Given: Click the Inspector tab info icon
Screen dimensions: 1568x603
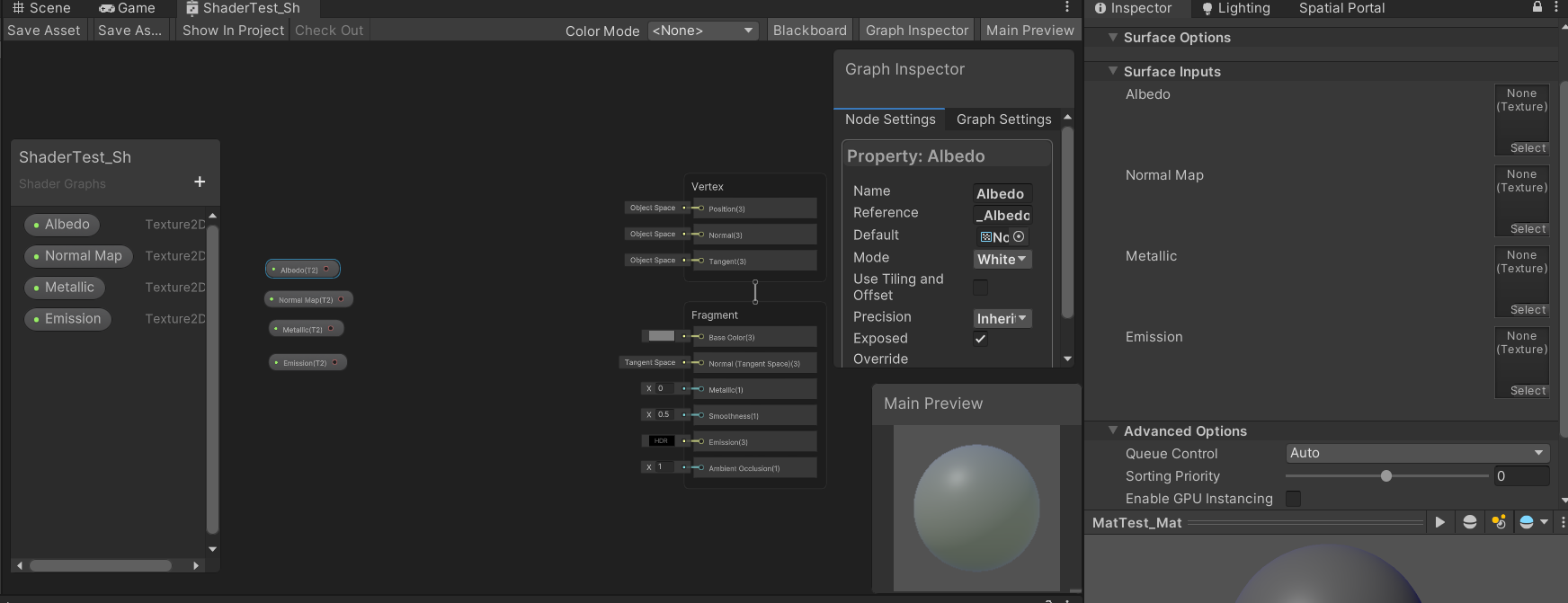Looking at the screenshot, I should pyautogui.click(x=1100, y=8).
